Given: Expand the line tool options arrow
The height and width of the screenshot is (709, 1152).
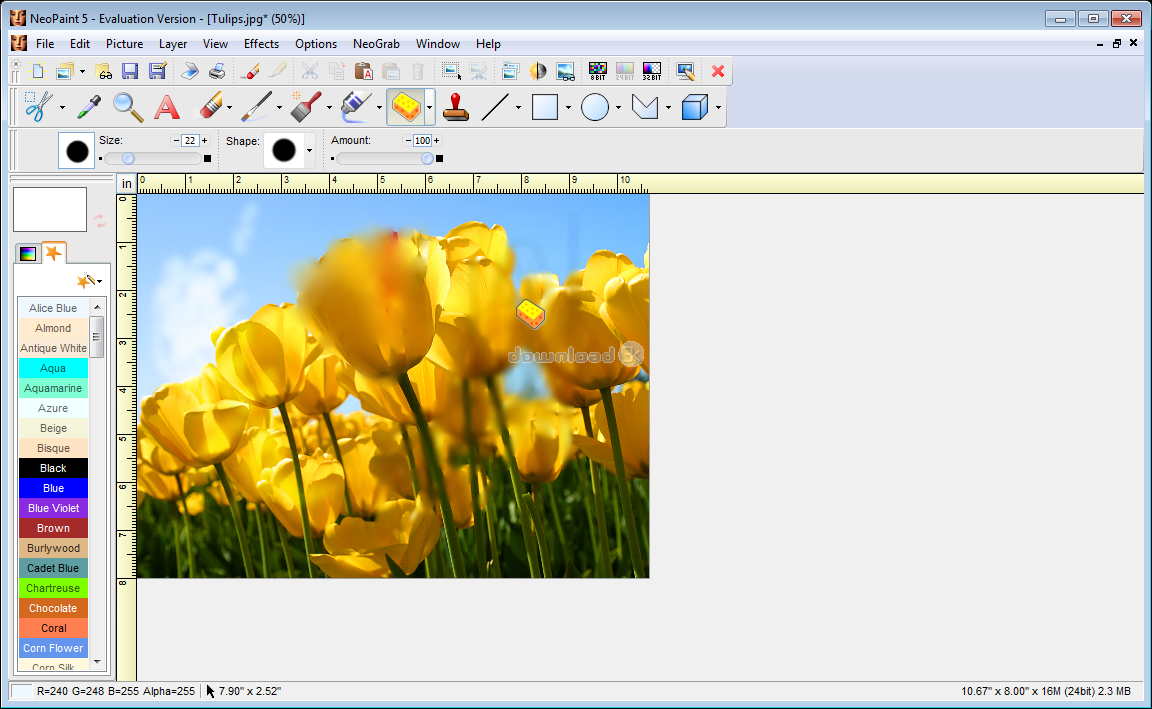Looking at the screenshot, I should click(x=519, y=108).
